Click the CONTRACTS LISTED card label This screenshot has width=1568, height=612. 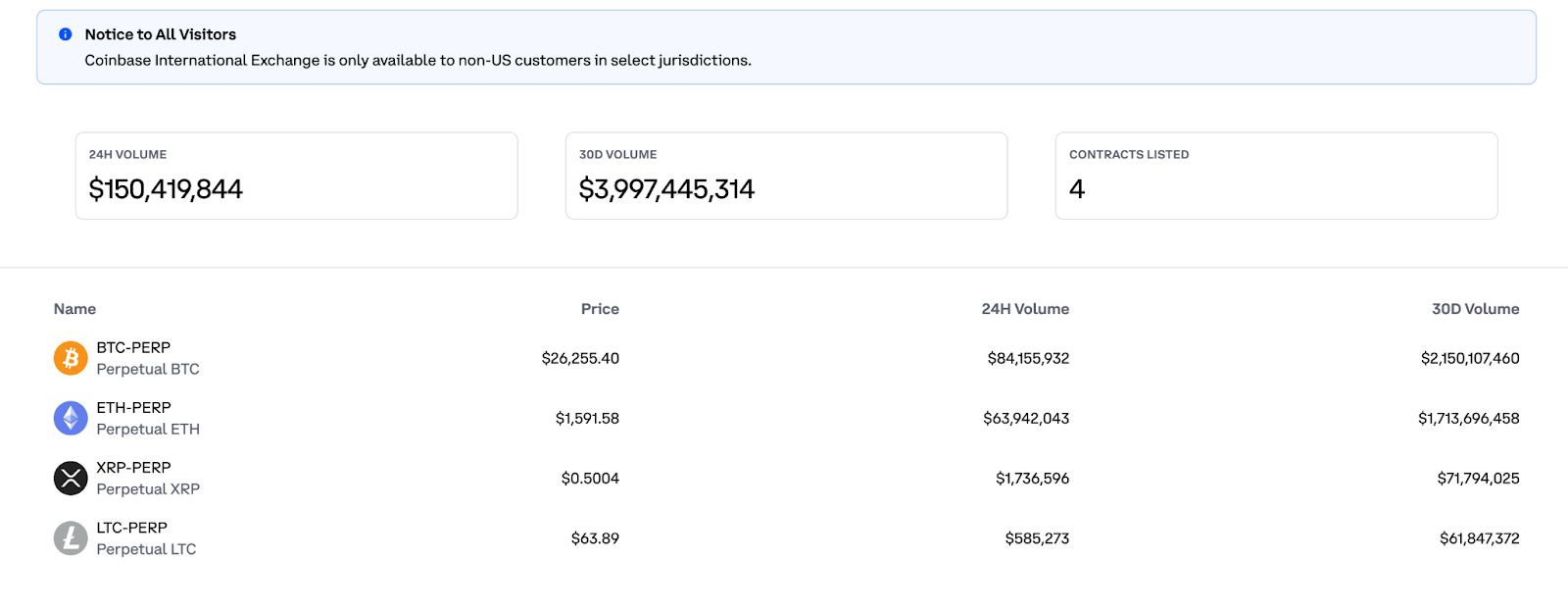[1129, 154]
